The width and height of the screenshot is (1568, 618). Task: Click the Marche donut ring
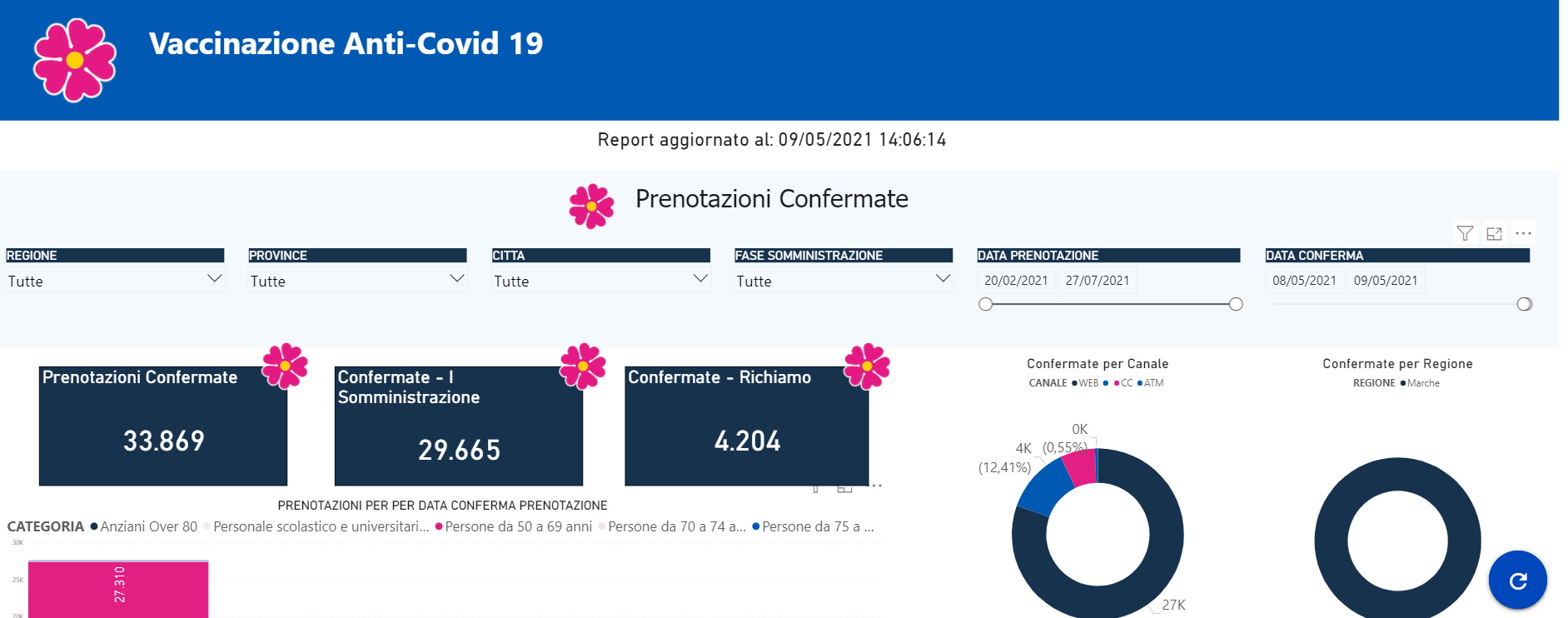(1332, 541)
